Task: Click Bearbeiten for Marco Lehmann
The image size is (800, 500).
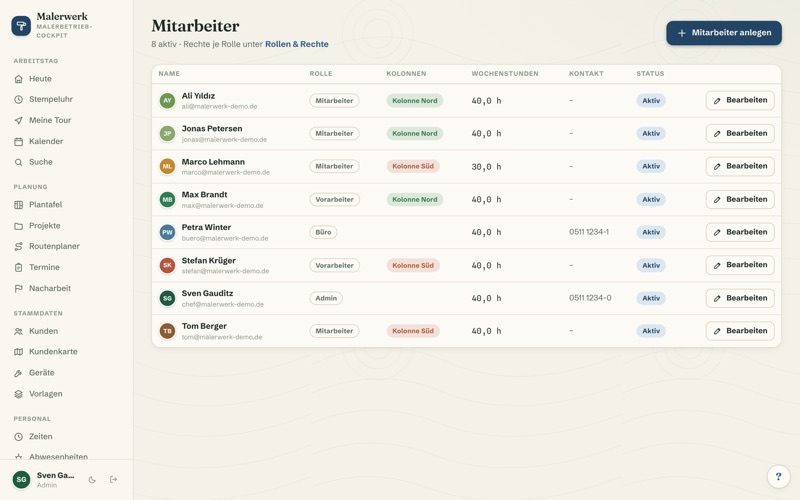Action: [740, 166]
